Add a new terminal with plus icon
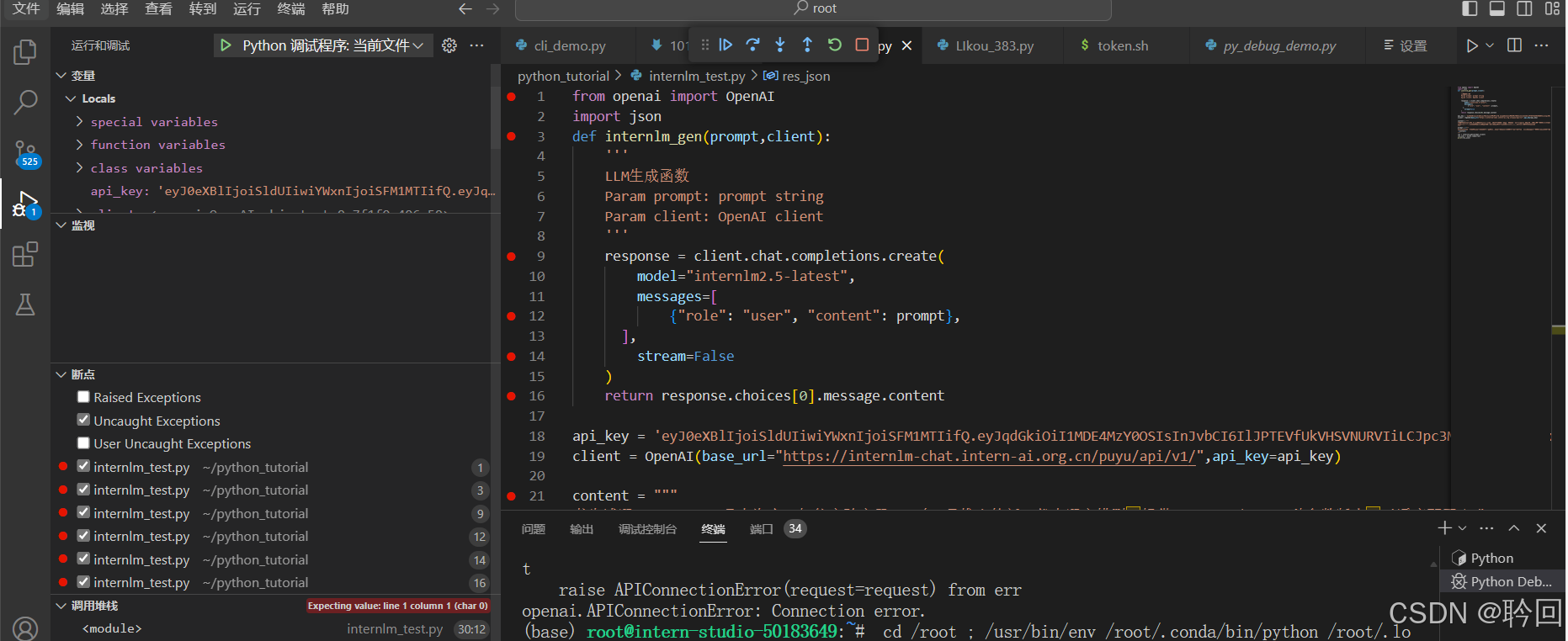1568x641 pixels. click(x=1444, y=528)
